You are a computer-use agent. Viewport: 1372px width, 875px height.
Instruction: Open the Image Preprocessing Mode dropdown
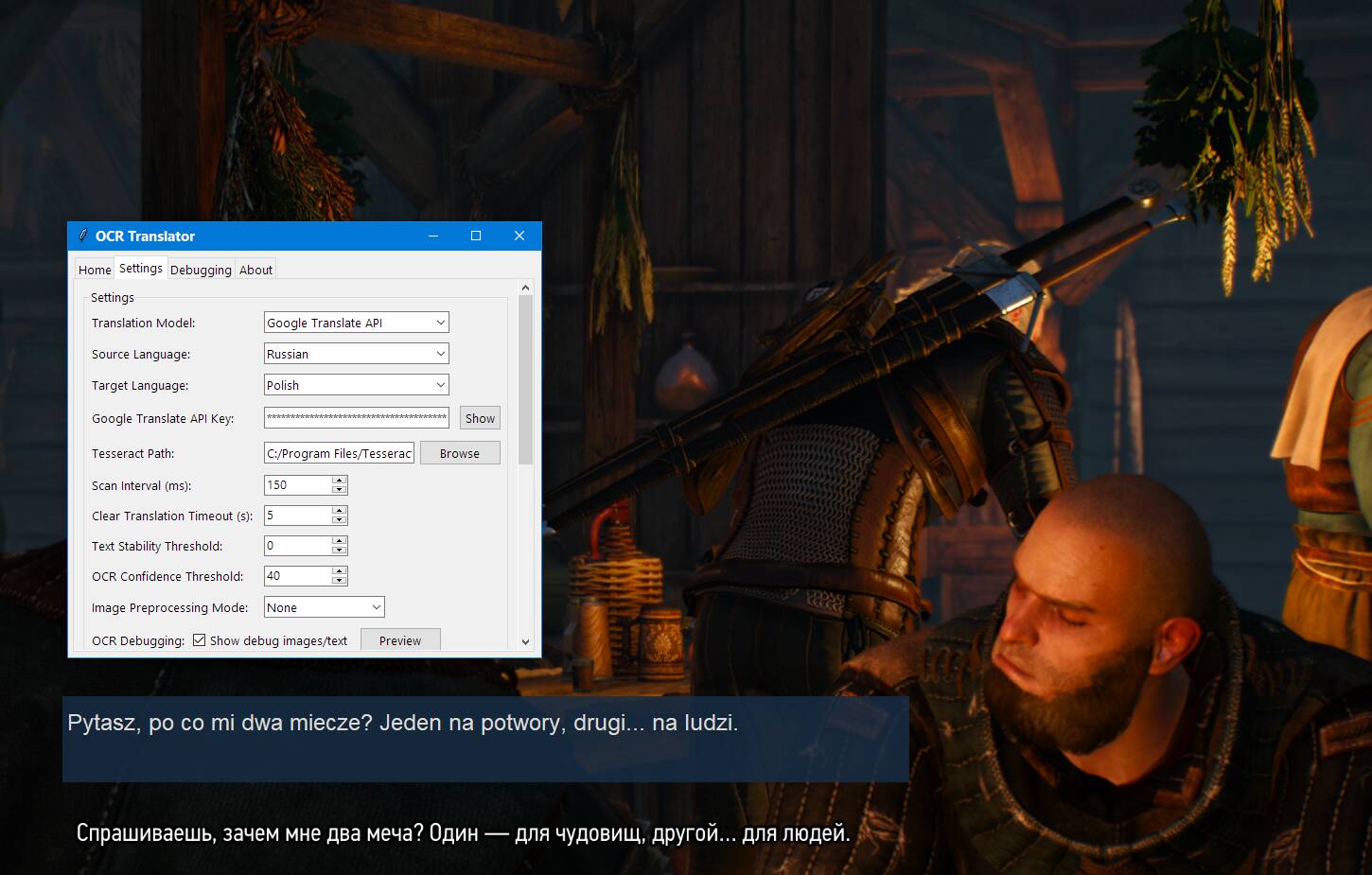pos(325,607)
